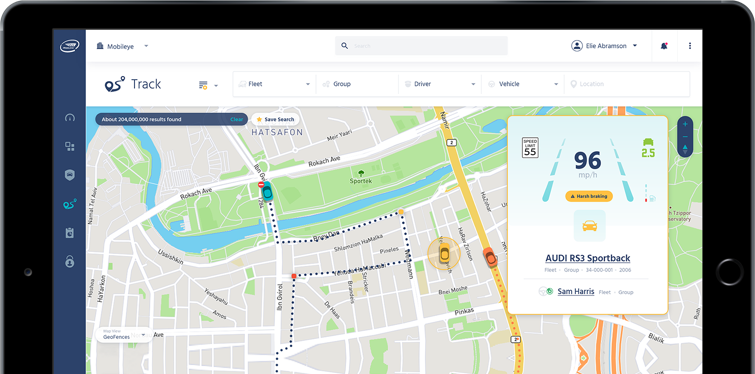Screen dimensions: 755x374
Task: Click the Save Search button
Action: point(275,119)
